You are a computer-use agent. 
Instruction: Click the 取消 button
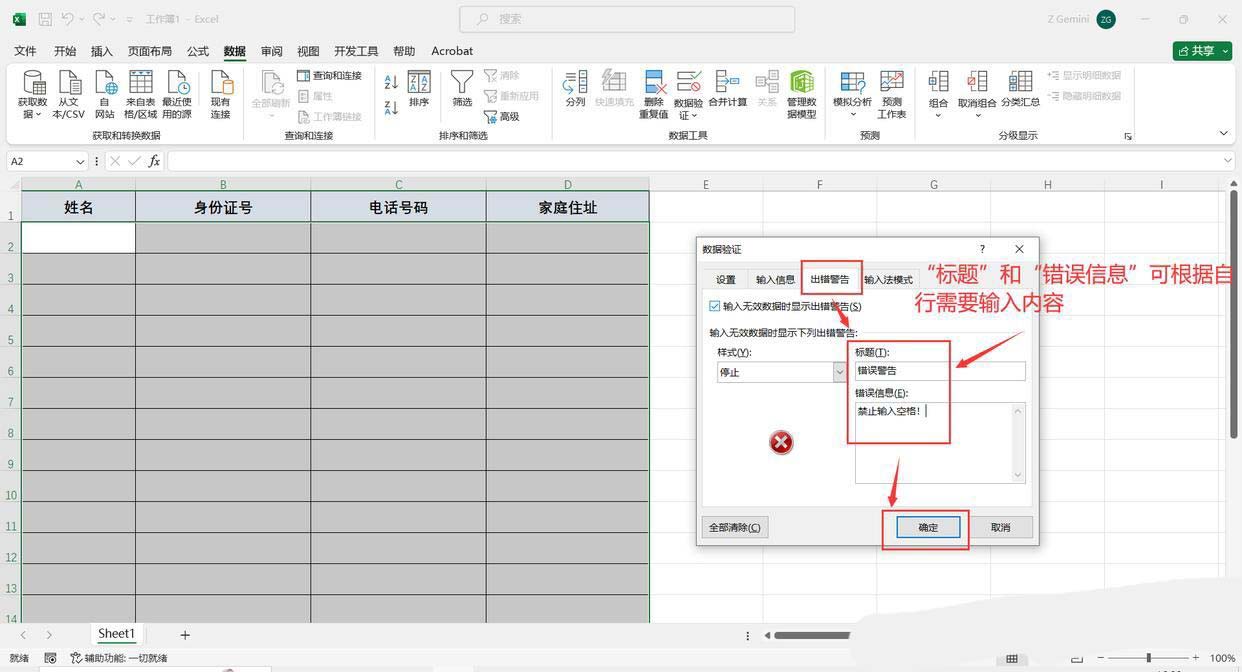1000,527
